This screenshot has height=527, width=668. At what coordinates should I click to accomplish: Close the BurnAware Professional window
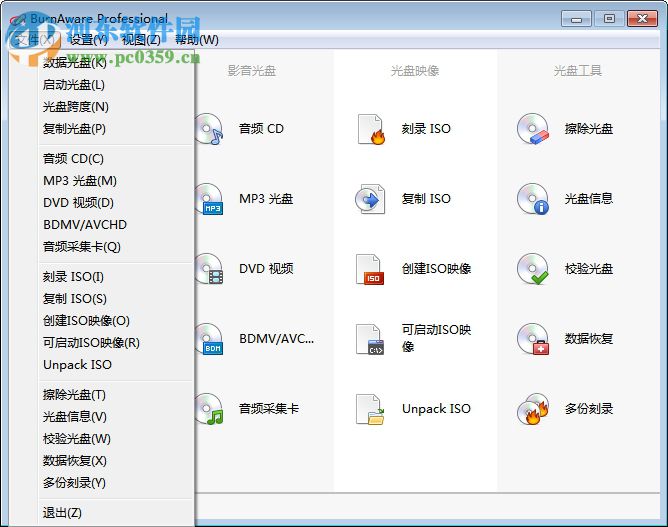click(x=642, y=19)
